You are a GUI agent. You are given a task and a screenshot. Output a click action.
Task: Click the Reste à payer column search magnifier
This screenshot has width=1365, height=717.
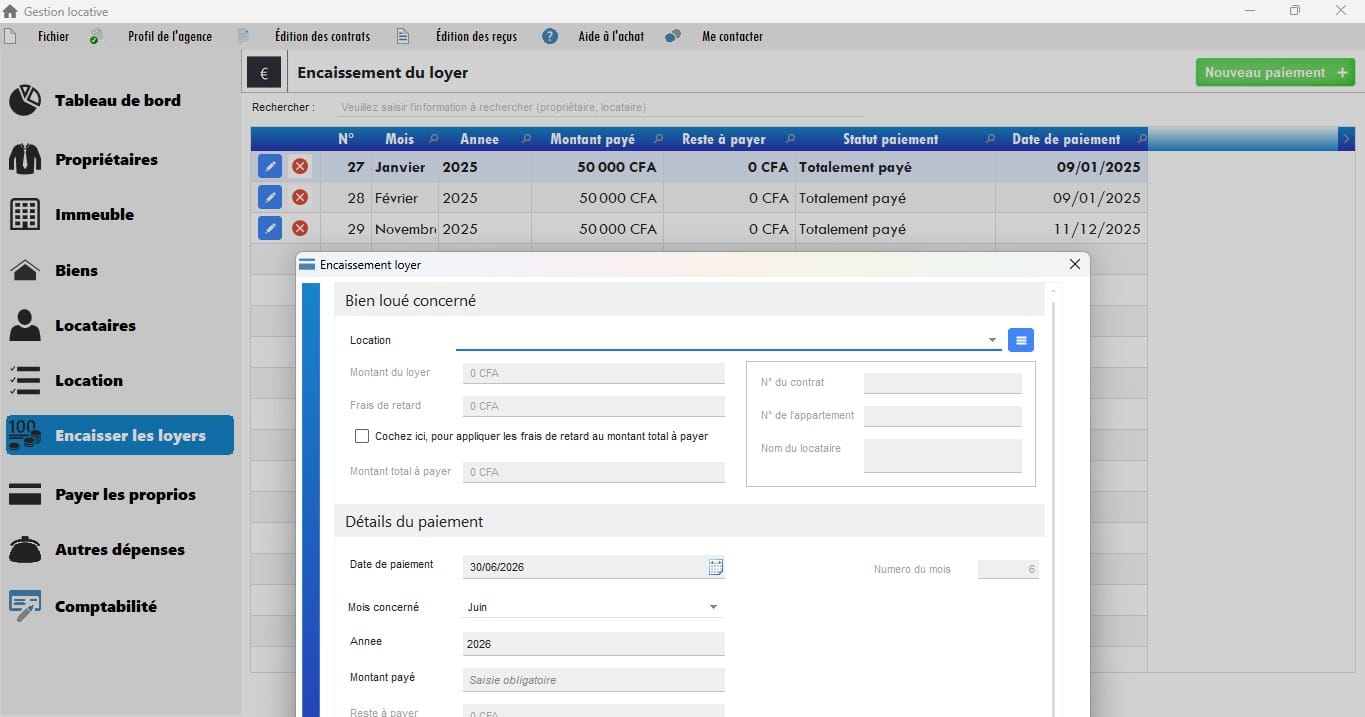click(x=790, y=139)
